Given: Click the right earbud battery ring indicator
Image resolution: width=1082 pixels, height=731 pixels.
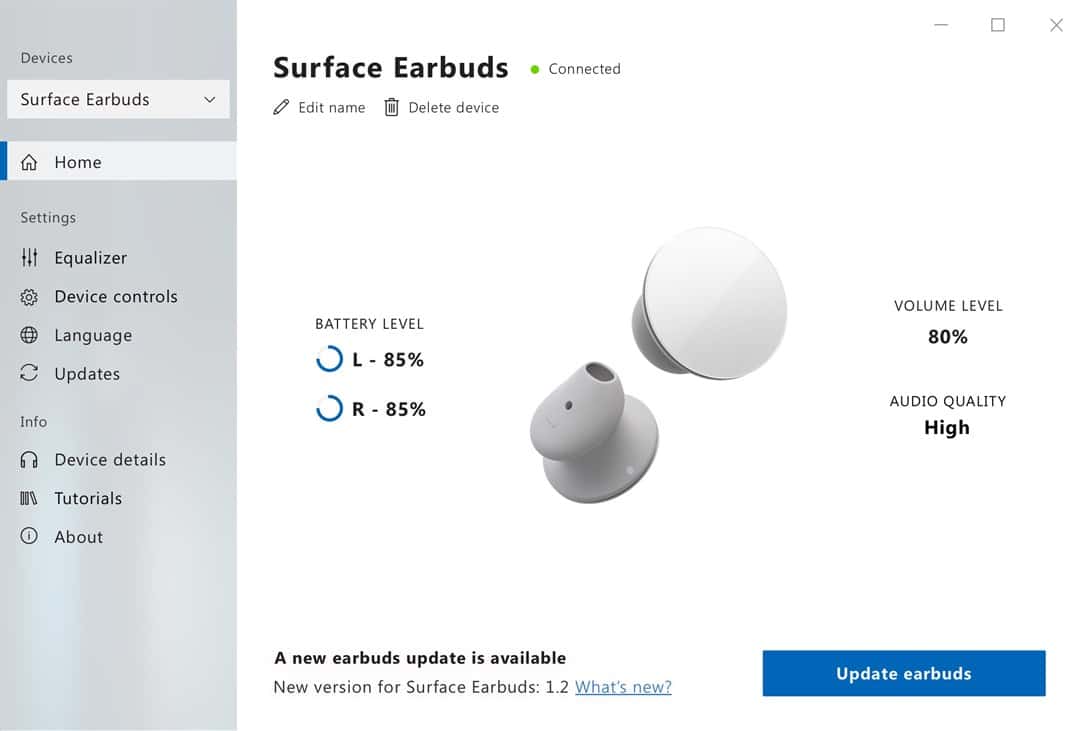Looking at the screenshot, I should pos(329,409).
